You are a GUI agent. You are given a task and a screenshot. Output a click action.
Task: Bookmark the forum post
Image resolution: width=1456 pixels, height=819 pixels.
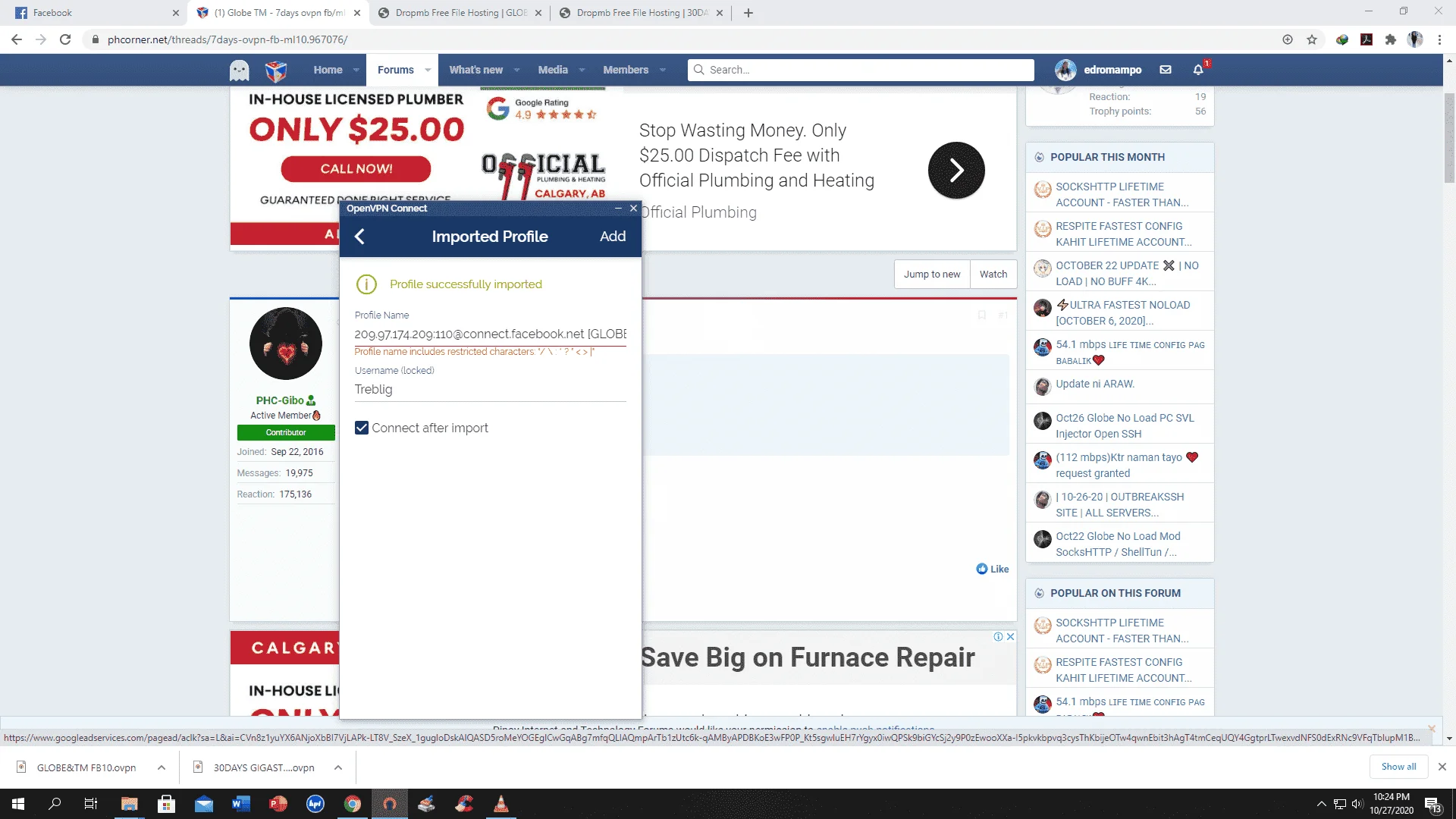(982, 315)
